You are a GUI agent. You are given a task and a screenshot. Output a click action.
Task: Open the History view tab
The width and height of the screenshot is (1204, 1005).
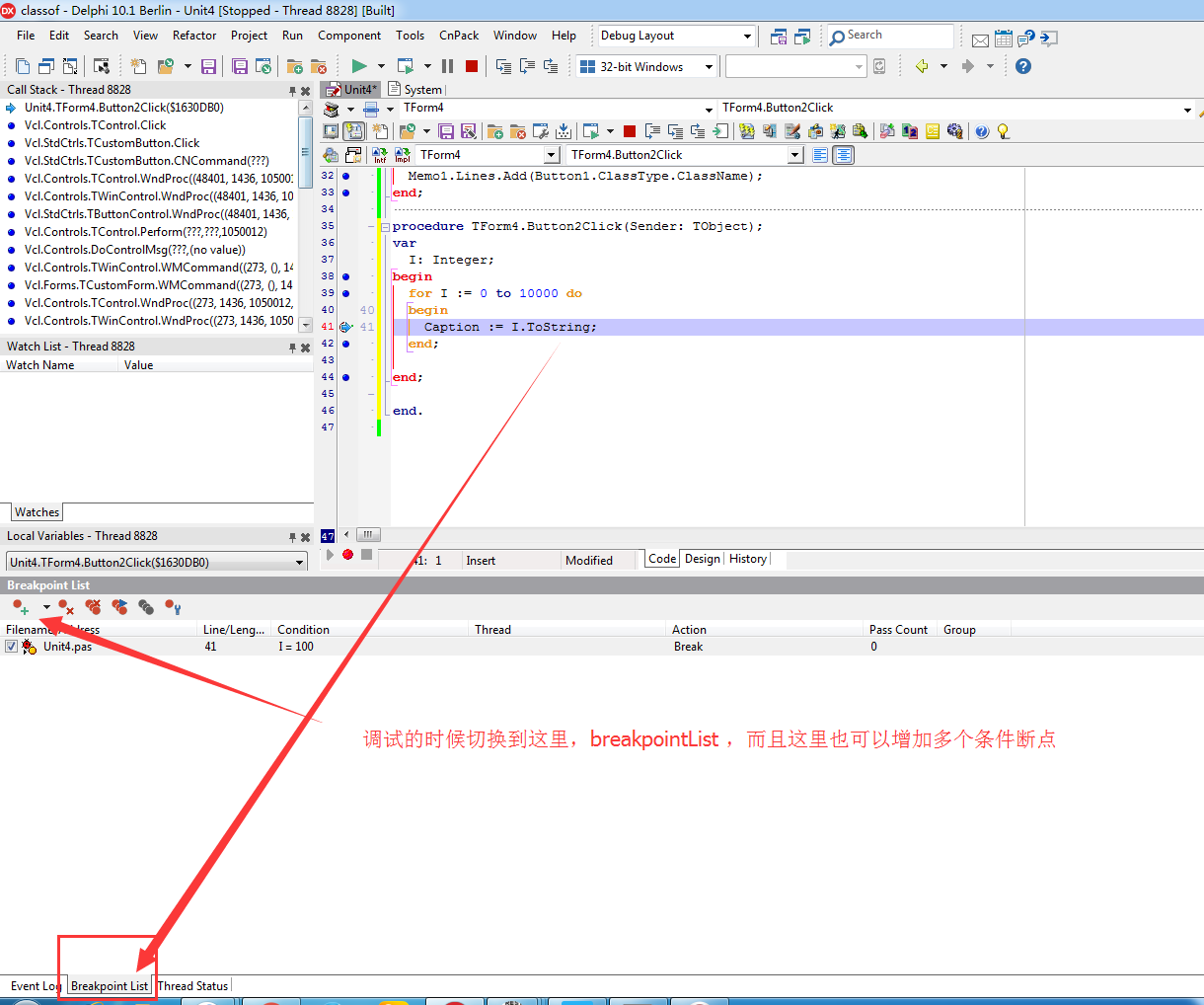tap(748, 559)
